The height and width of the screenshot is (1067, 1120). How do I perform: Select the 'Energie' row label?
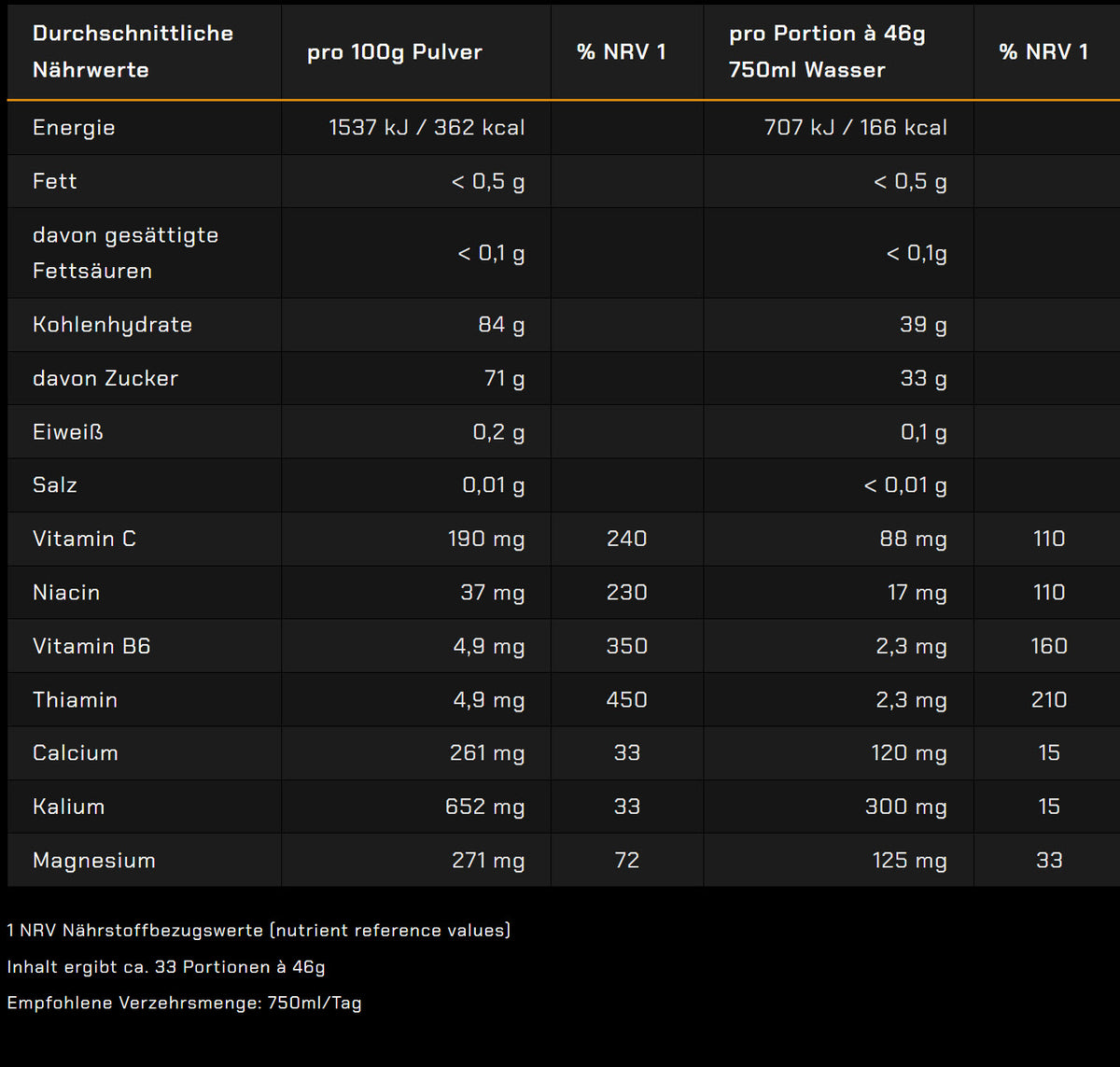(x=74, y=128)
